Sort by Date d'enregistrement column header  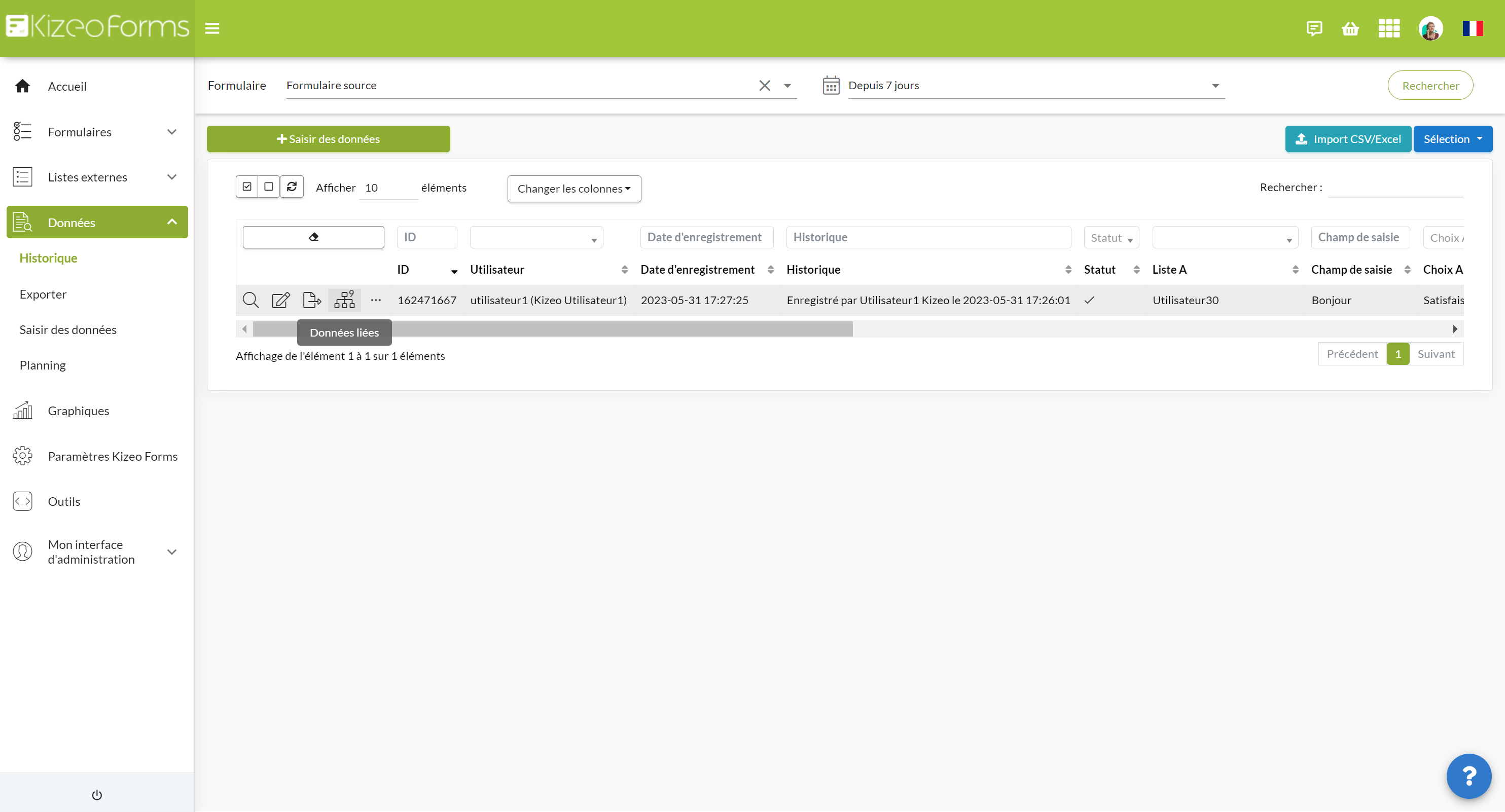pos(706,269)
